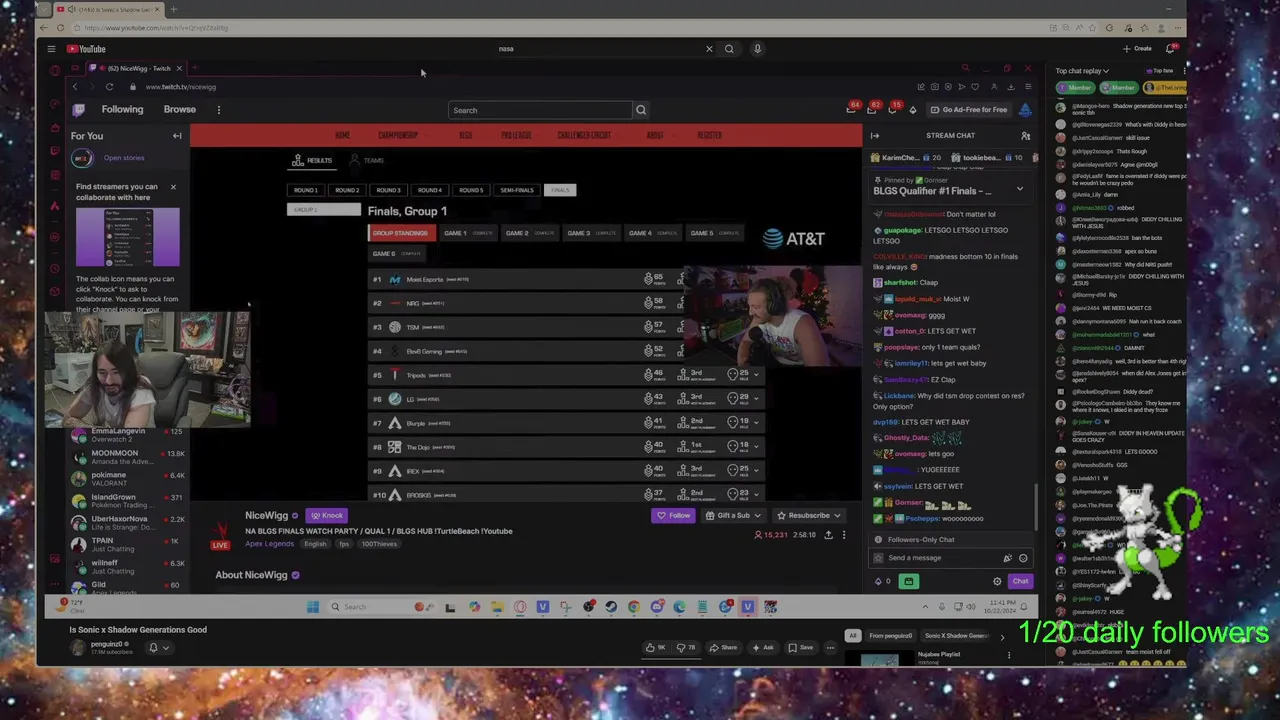Open the Twitch Bits gem icon
This screenshot has height=720, width=1280.
(912, 110)
